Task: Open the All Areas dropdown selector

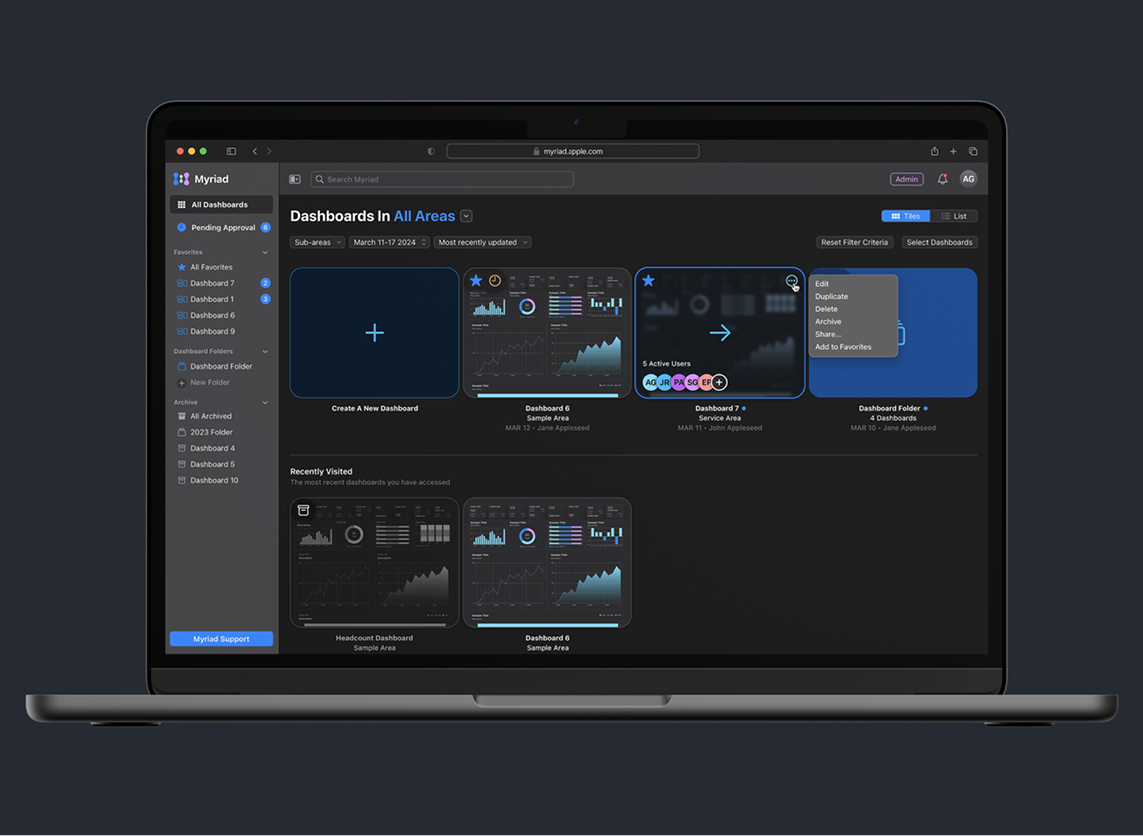Action: coord(465,215)
